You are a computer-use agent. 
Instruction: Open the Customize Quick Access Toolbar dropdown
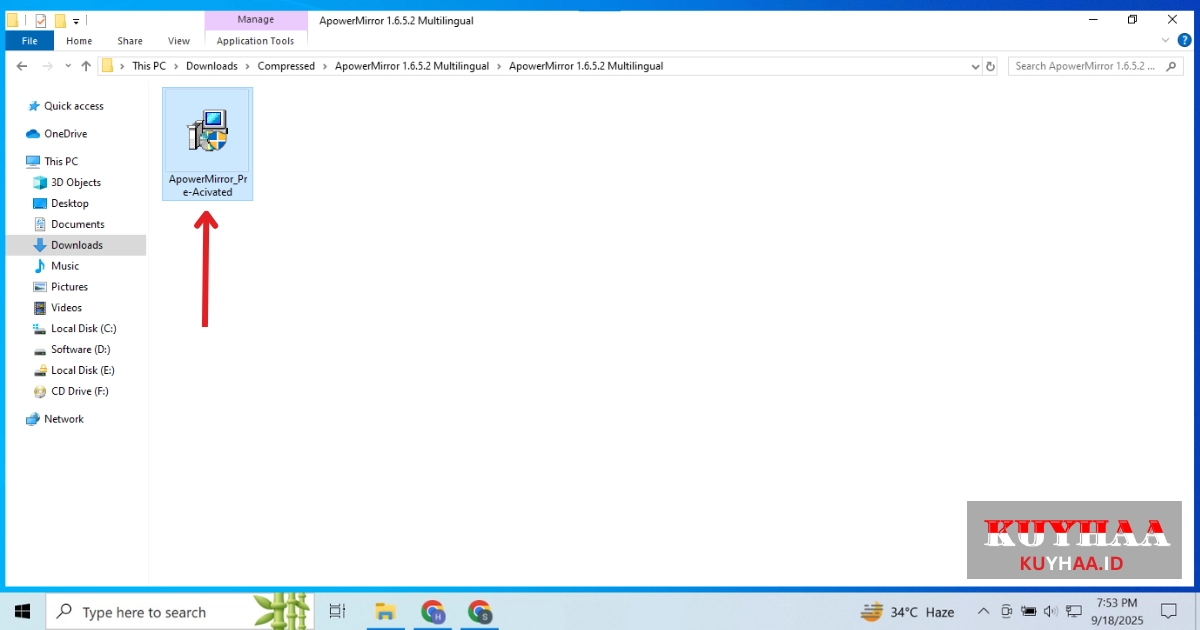click(76, 21)
